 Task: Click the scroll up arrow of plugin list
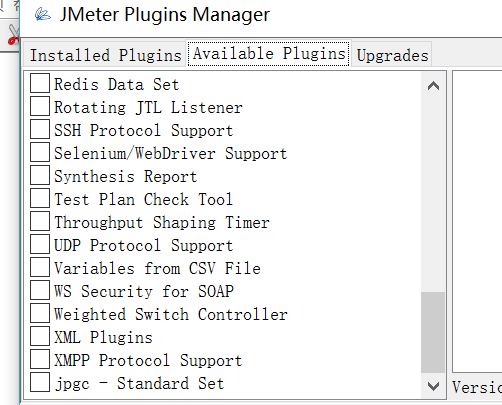[433, 86]
